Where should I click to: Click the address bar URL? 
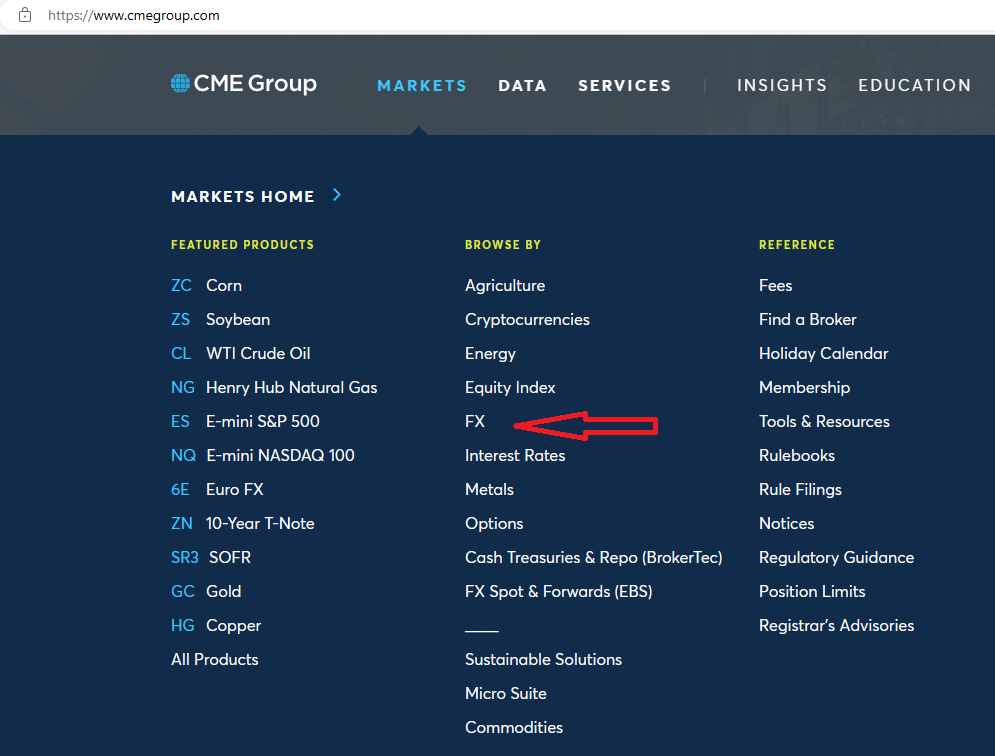pos(134,15)
